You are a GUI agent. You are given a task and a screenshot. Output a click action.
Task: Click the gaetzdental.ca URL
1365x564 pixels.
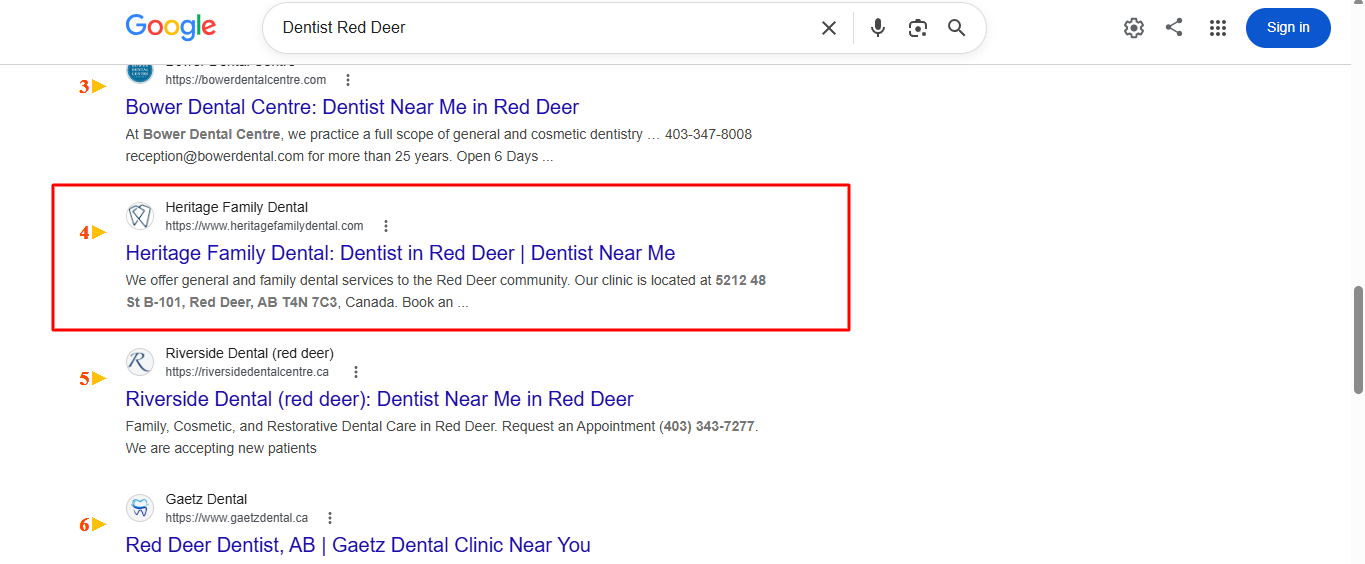pyautogui.click(x=237, y=518)
